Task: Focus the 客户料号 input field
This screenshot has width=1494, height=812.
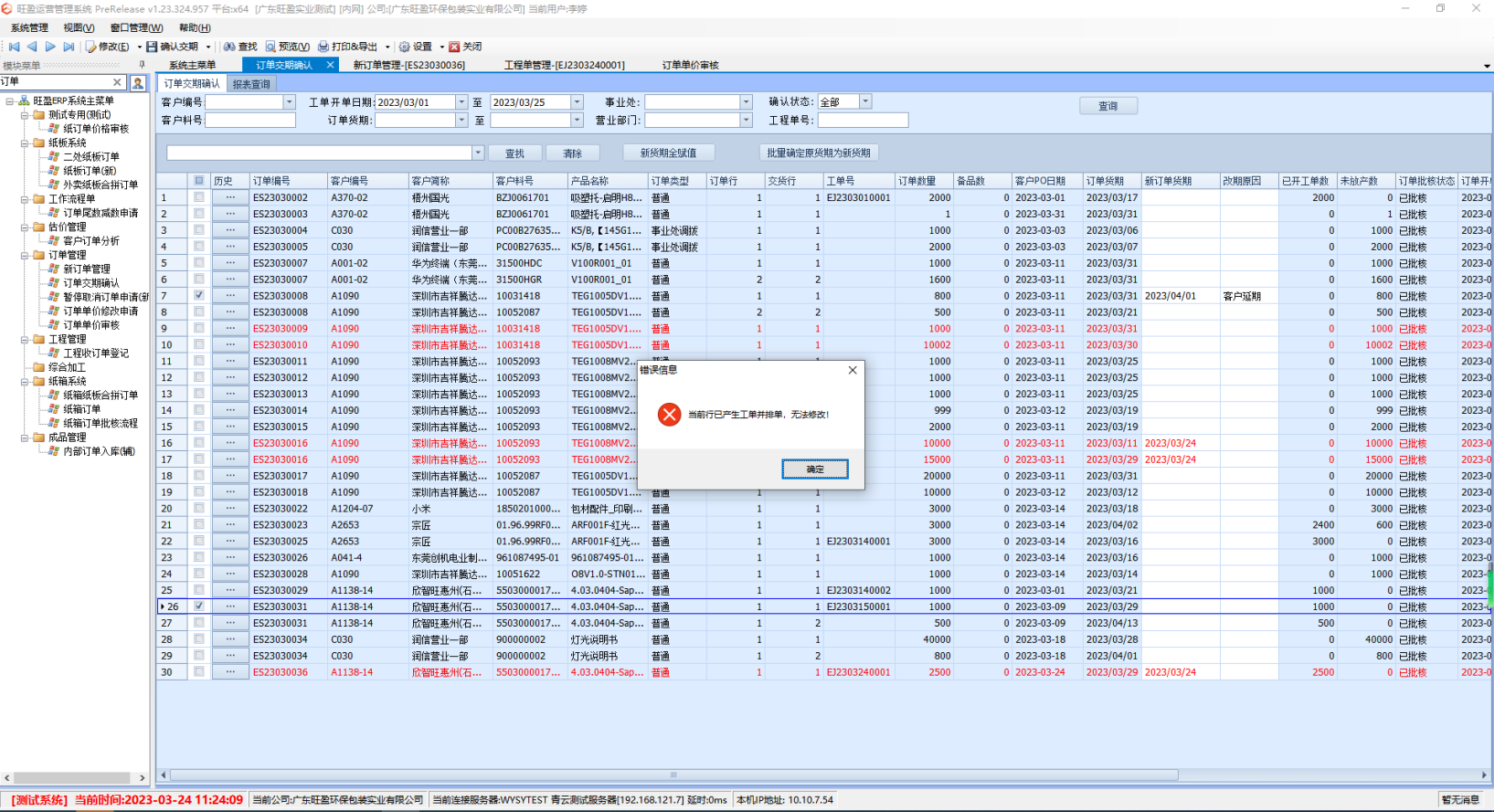Action: pyautogui.click(x=250, y=120)
